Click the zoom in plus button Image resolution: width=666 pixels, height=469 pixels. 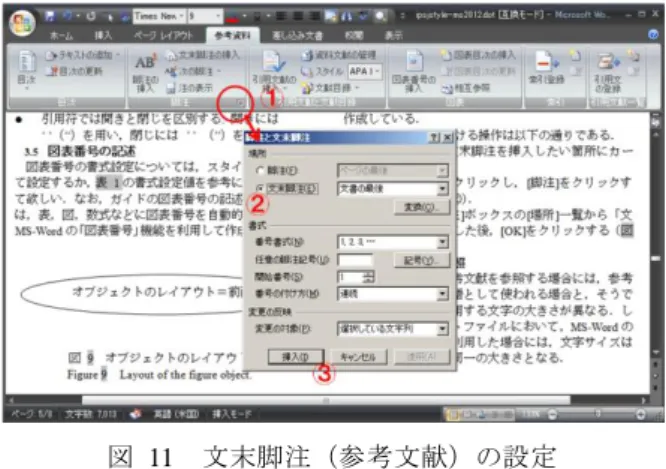[x=641, y=414]
